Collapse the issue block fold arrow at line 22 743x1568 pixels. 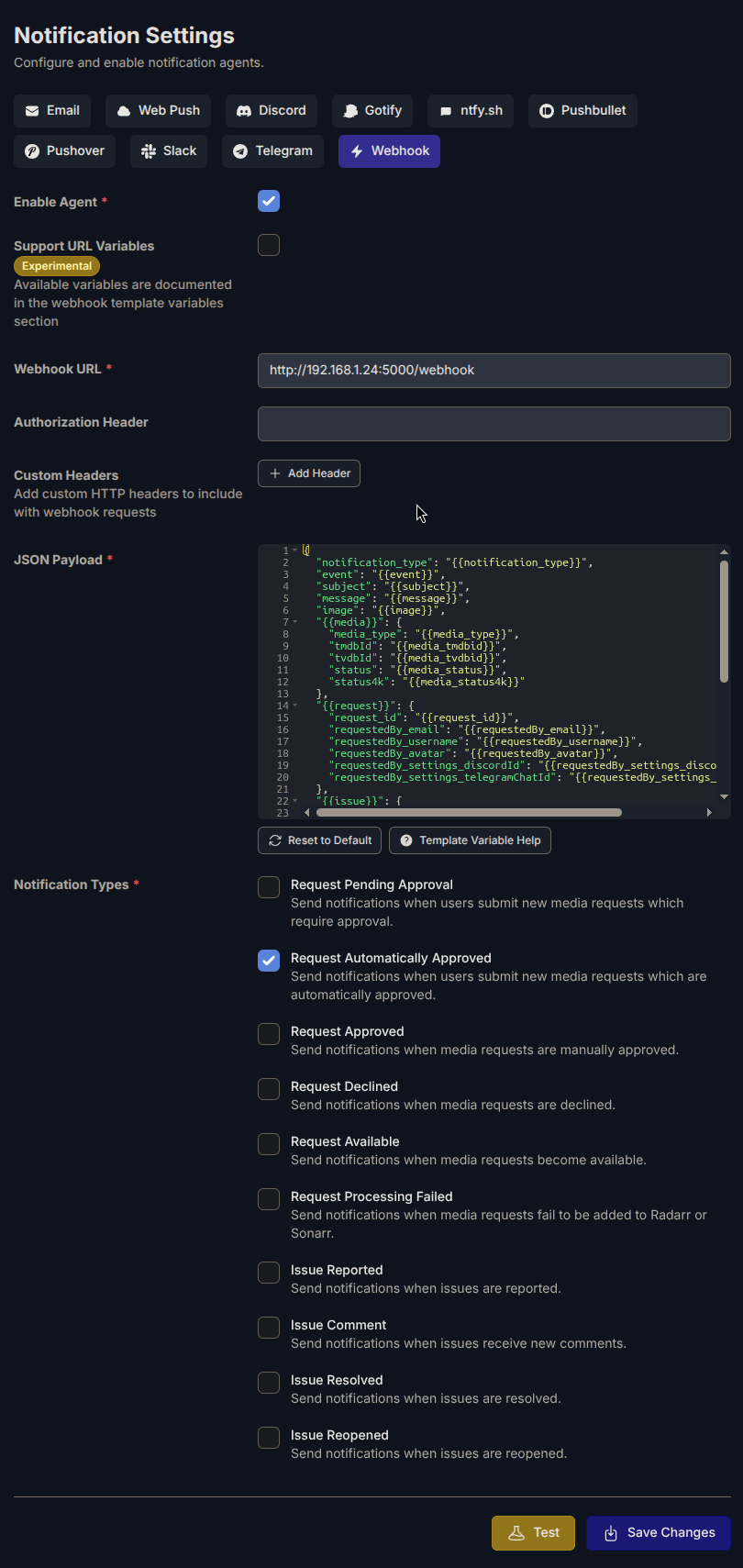[x=295, y=801]
